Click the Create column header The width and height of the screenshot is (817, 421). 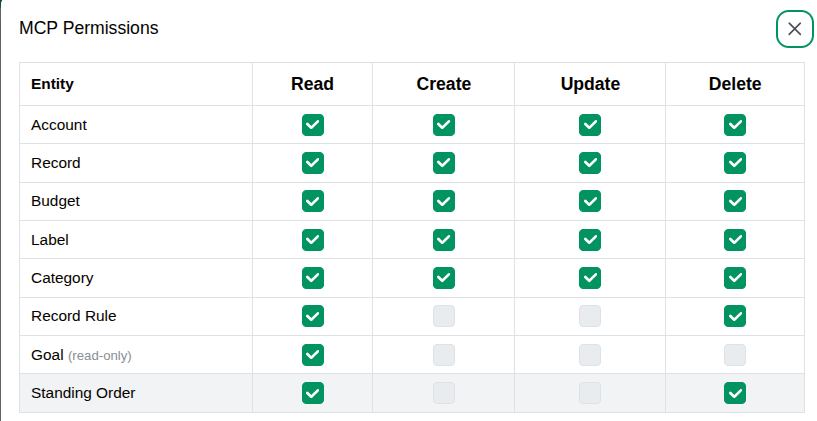pos(443,84)
